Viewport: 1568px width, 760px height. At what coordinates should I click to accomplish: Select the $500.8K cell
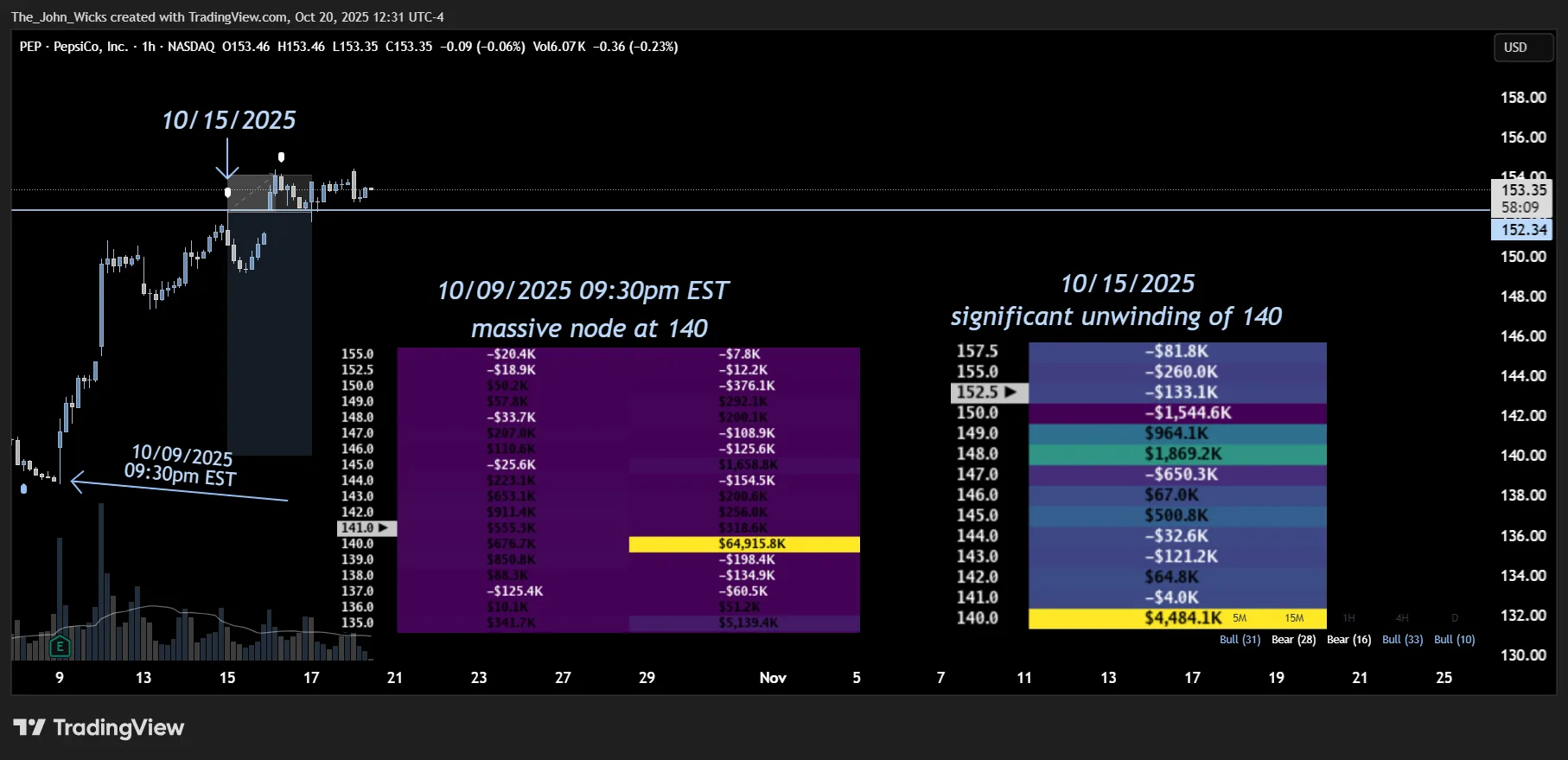(x=1177, y=515)
